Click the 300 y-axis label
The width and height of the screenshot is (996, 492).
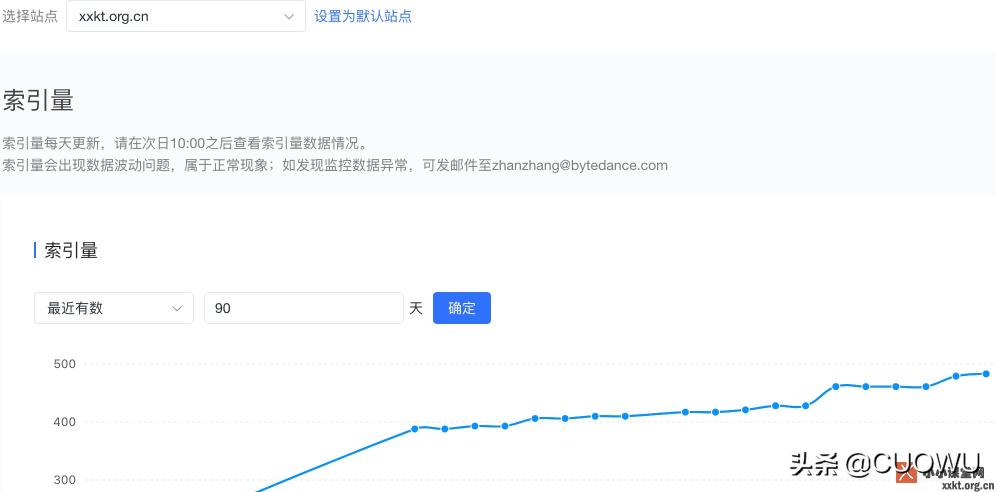pyautogui.click(x=64, y=480)
